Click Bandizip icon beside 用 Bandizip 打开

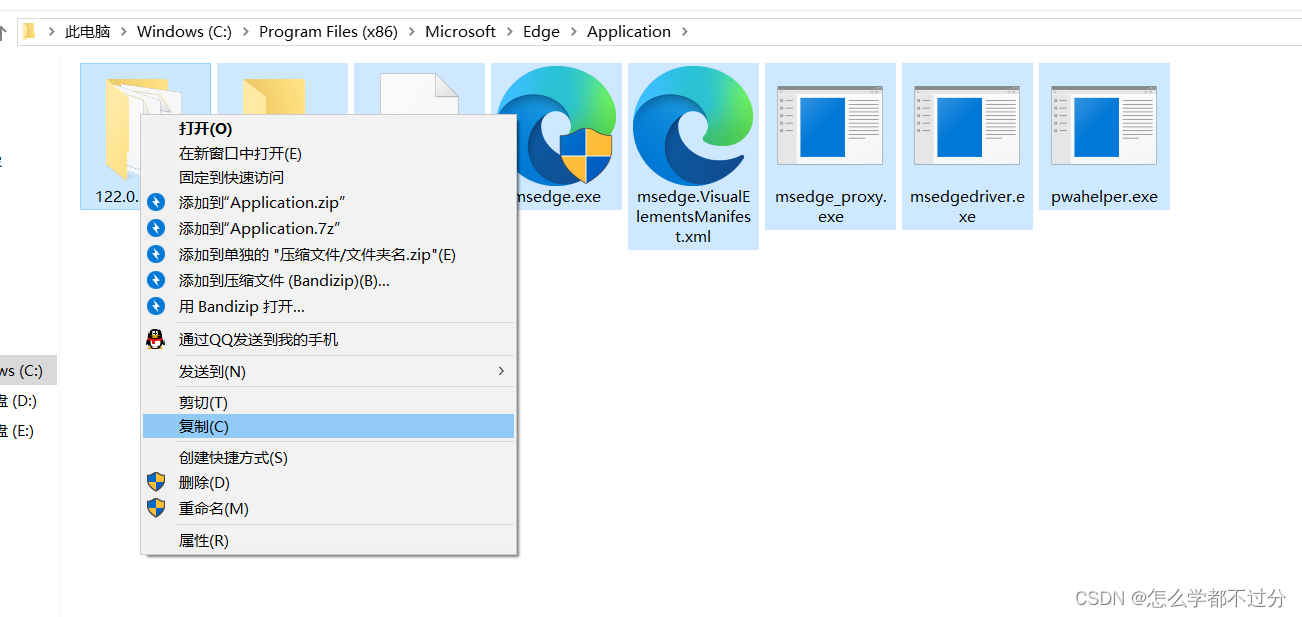[156, 306]
